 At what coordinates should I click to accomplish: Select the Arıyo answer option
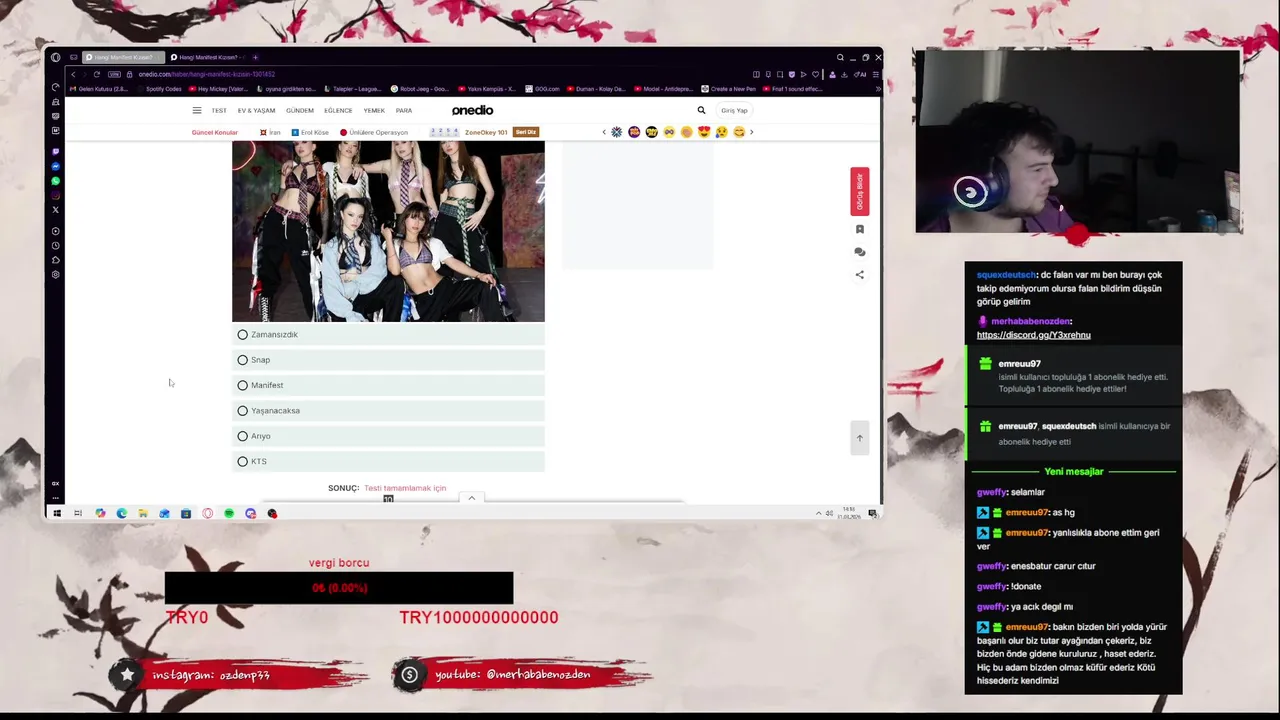pos(388,436)
